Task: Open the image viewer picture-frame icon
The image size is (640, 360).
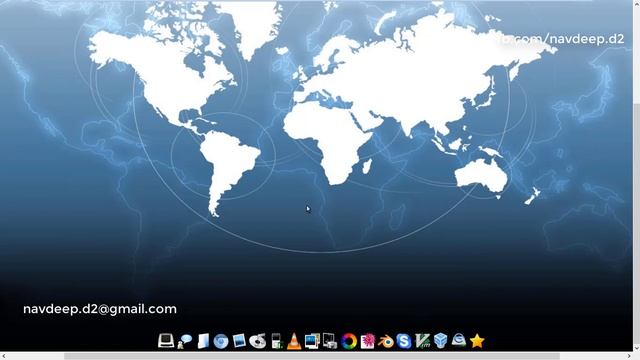Action: [239, 341]
